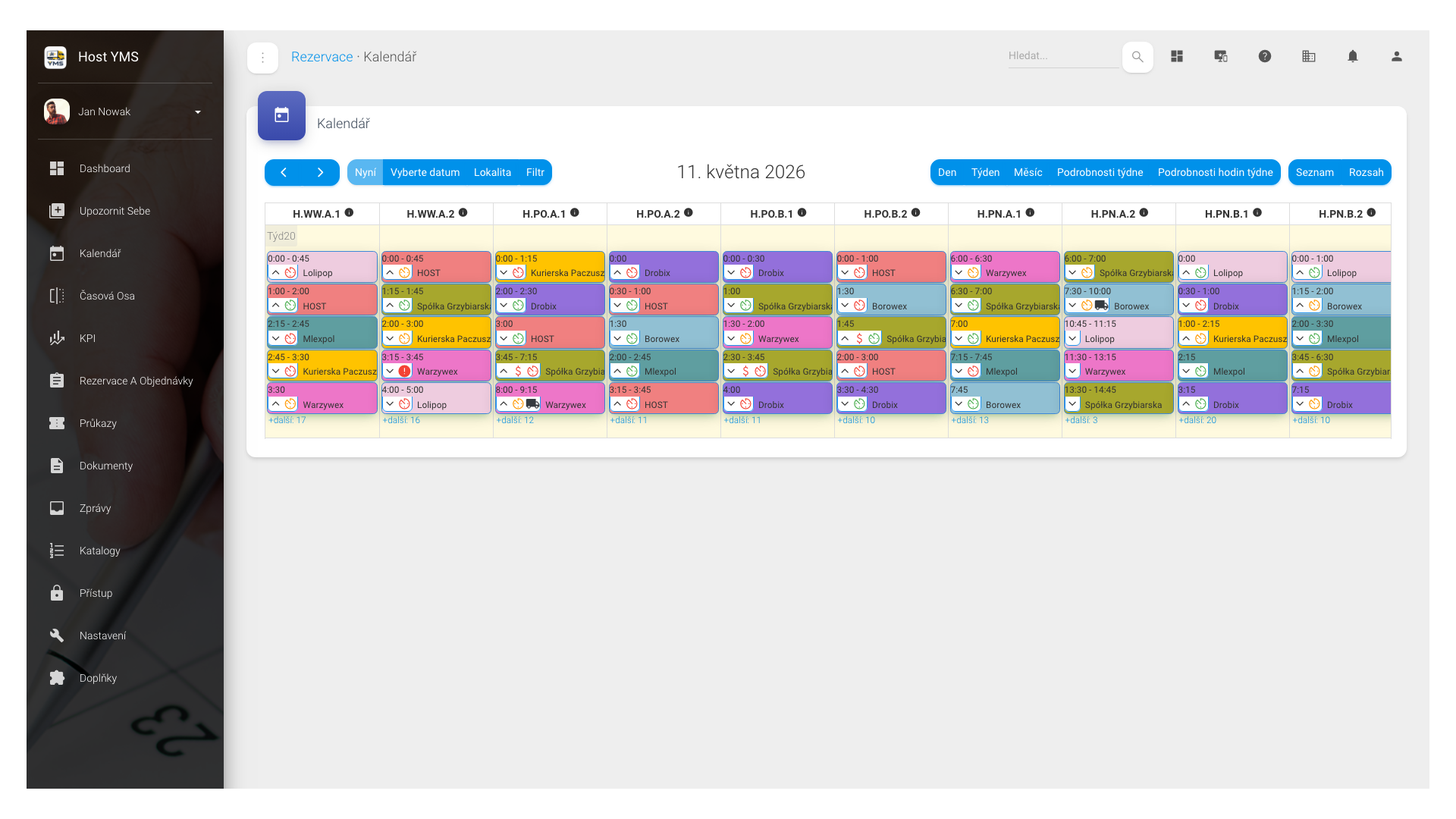Show info for column H.PN.A.2
This screenshot has width=1456, height=819.
point(1144,213)
